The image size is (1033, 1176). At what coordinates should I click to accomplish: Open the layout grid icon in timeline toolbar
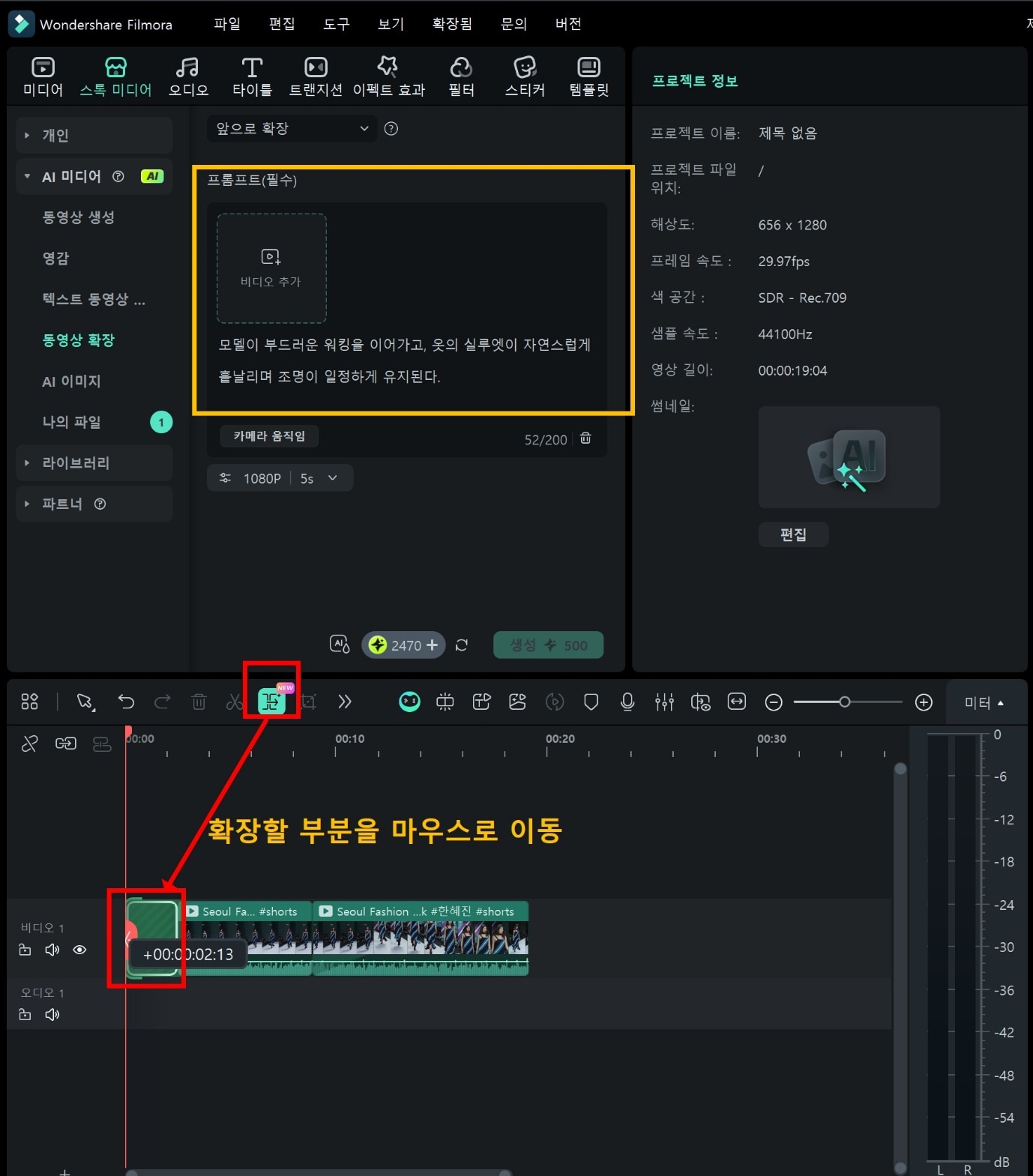(29, 702)
